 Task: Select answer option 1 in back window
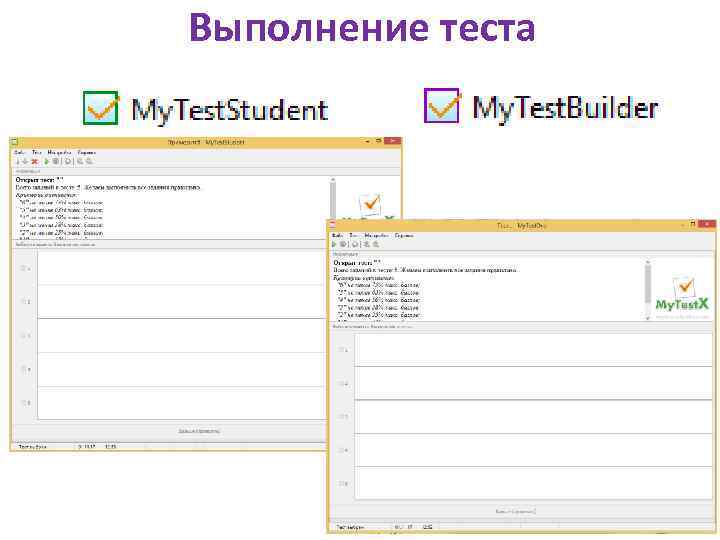click(26, 268)
